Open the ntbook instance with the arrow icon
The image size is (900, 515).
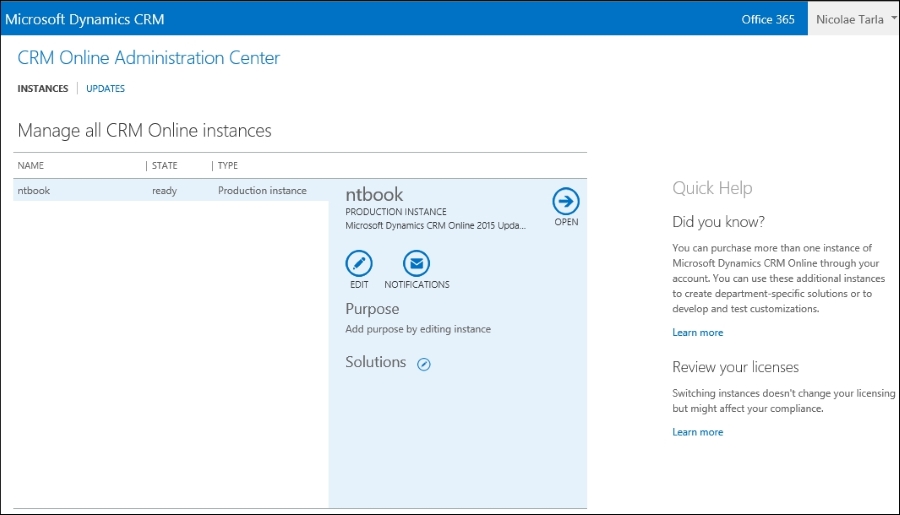[x=566, y=202]
